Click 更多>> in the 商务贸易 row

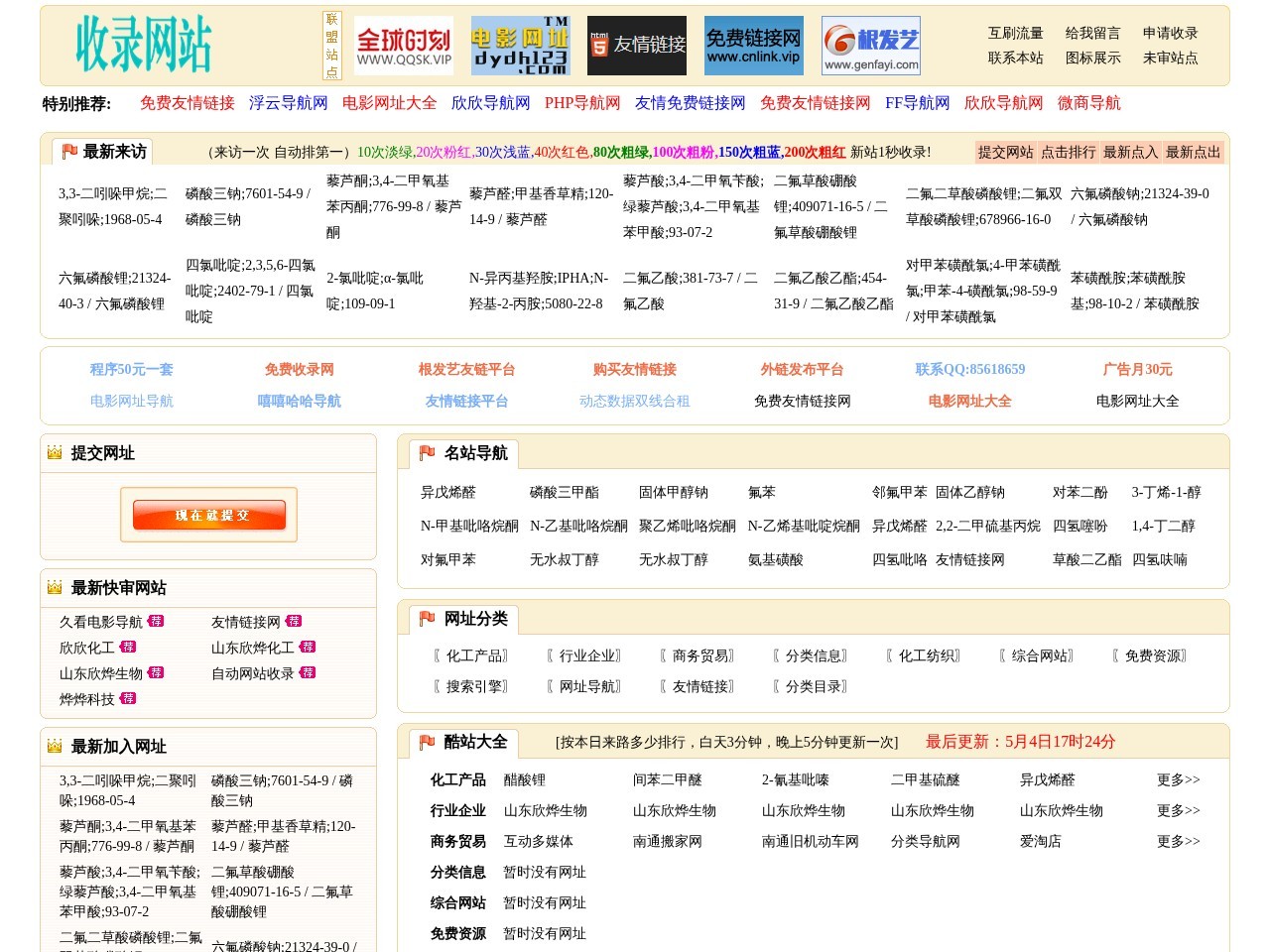click(1179, 842)
